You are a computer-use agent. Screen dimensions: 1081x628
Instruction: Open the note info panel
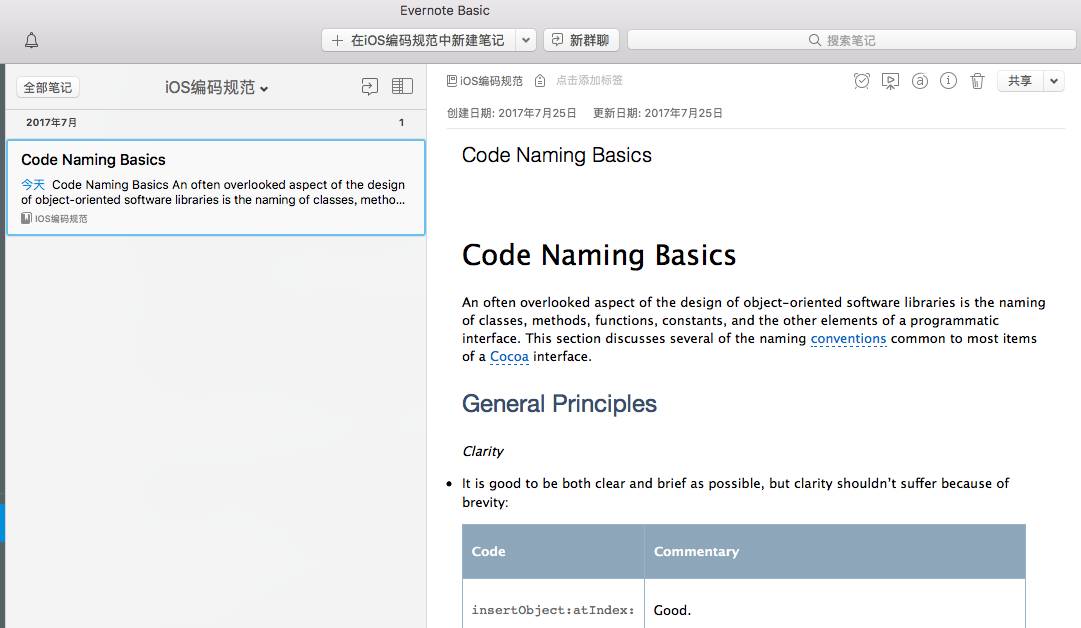coord(949,81)
